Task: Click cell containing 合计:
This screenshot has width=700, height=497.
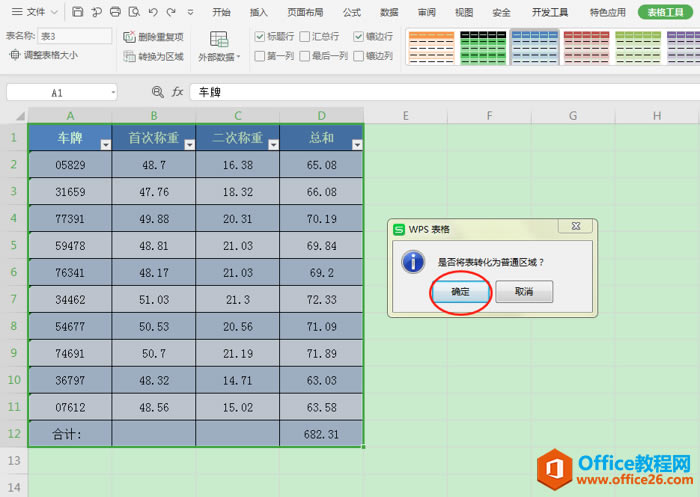Action: click(70, 434)
